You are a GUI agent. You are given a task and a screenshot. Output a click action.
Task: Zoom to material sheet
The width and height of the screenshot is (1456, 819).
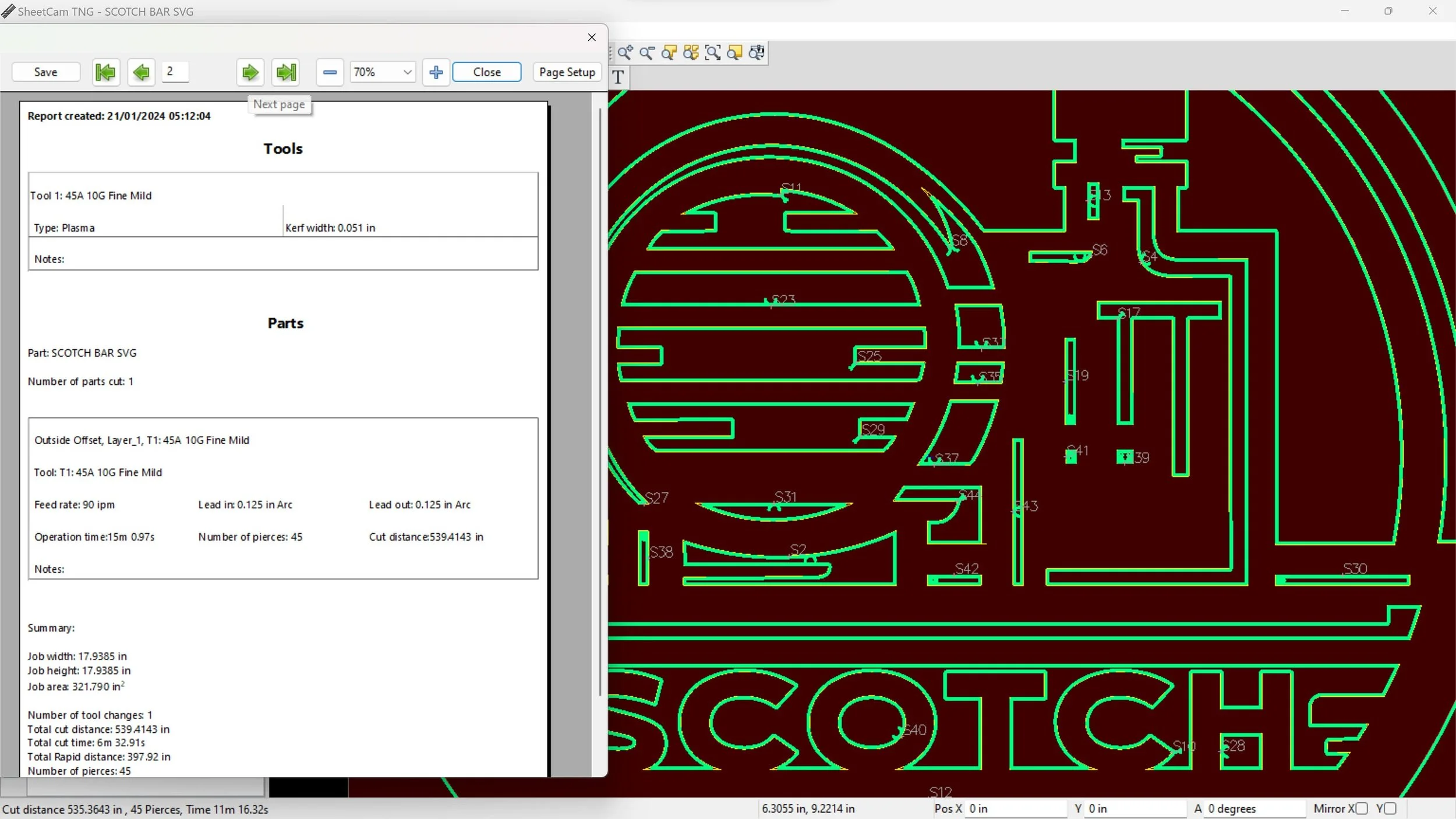pos(734,53)
